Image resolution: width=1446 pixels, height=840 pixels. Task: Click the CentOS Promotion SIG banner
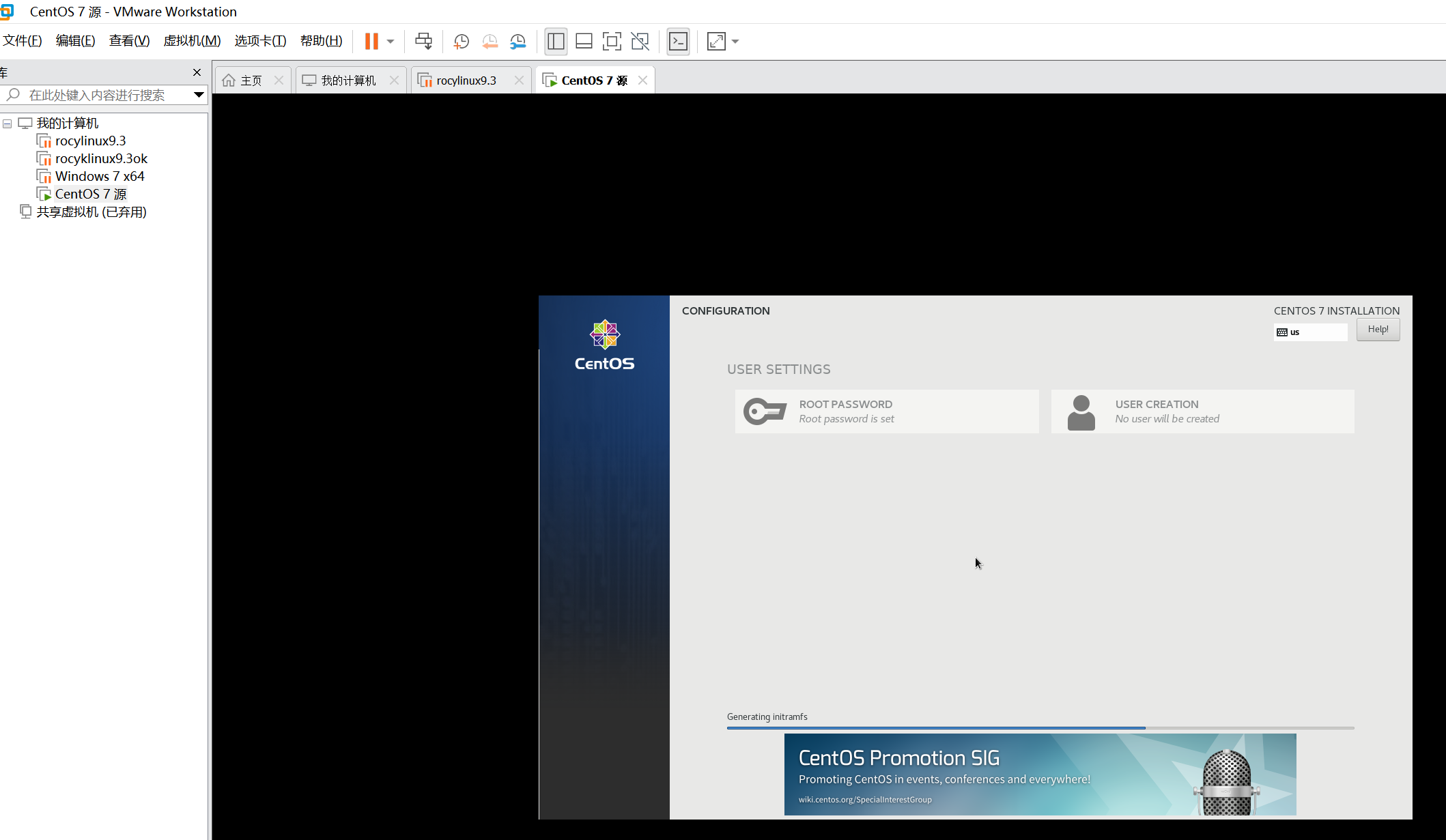(1040, 774)
